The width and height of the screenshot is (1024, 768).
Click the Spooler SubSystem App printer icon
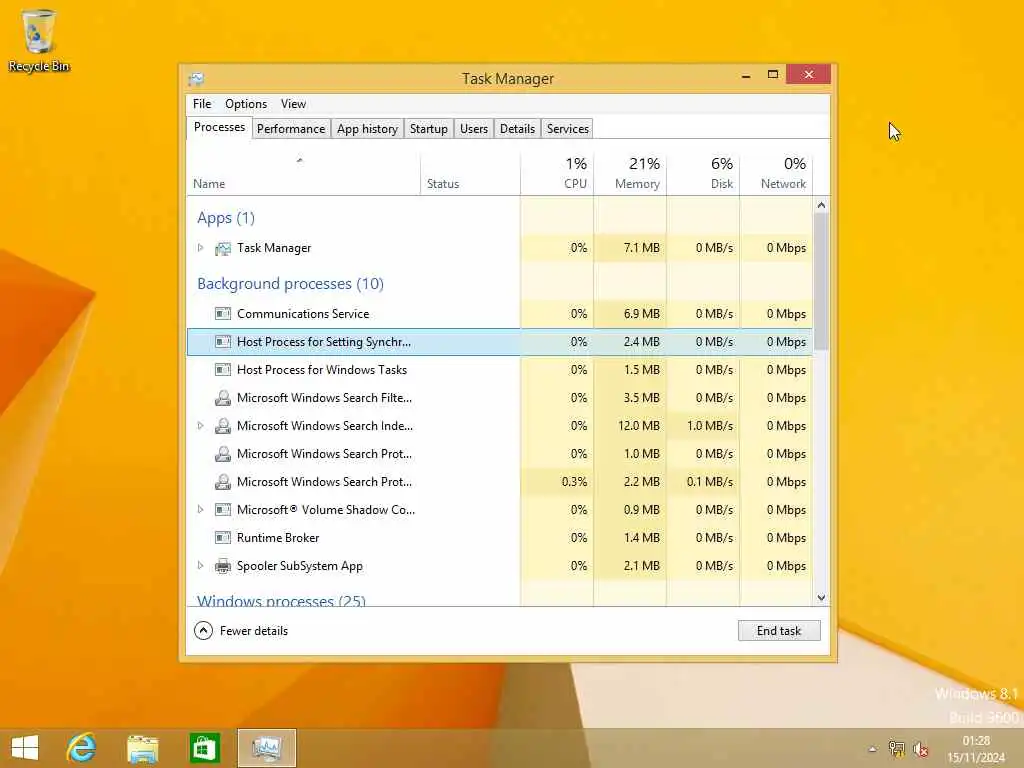click(x=223, y=566)
